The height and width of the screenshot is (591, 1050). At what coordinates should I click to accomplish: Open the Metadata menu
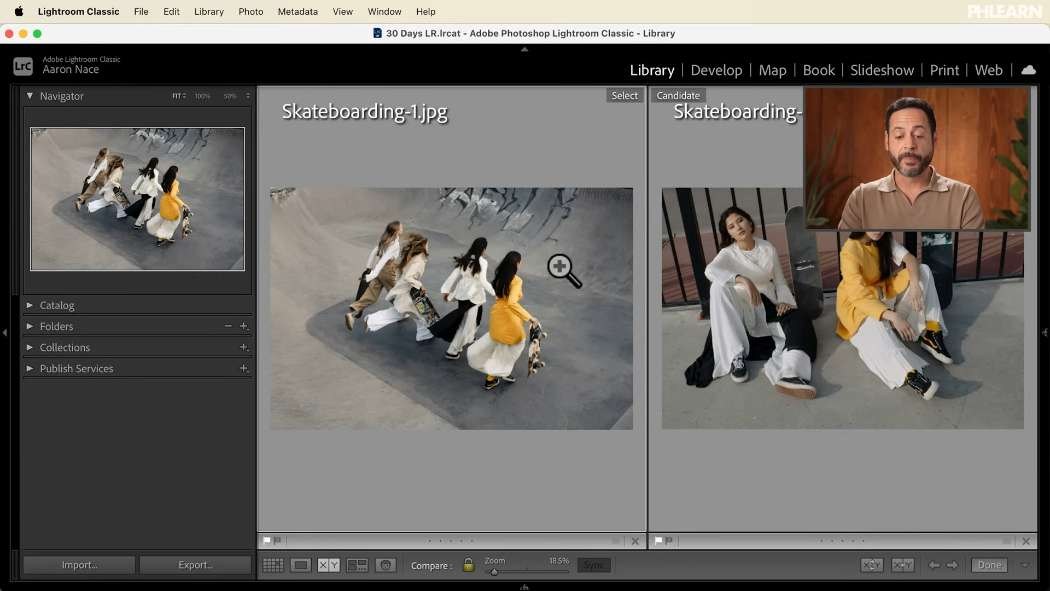(297, 11)
